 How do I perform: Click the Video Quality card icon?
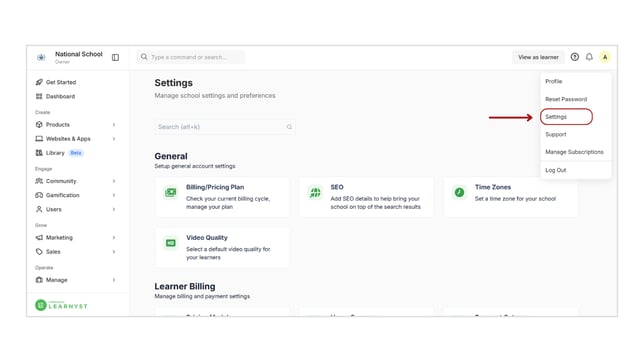coord(170,243)
